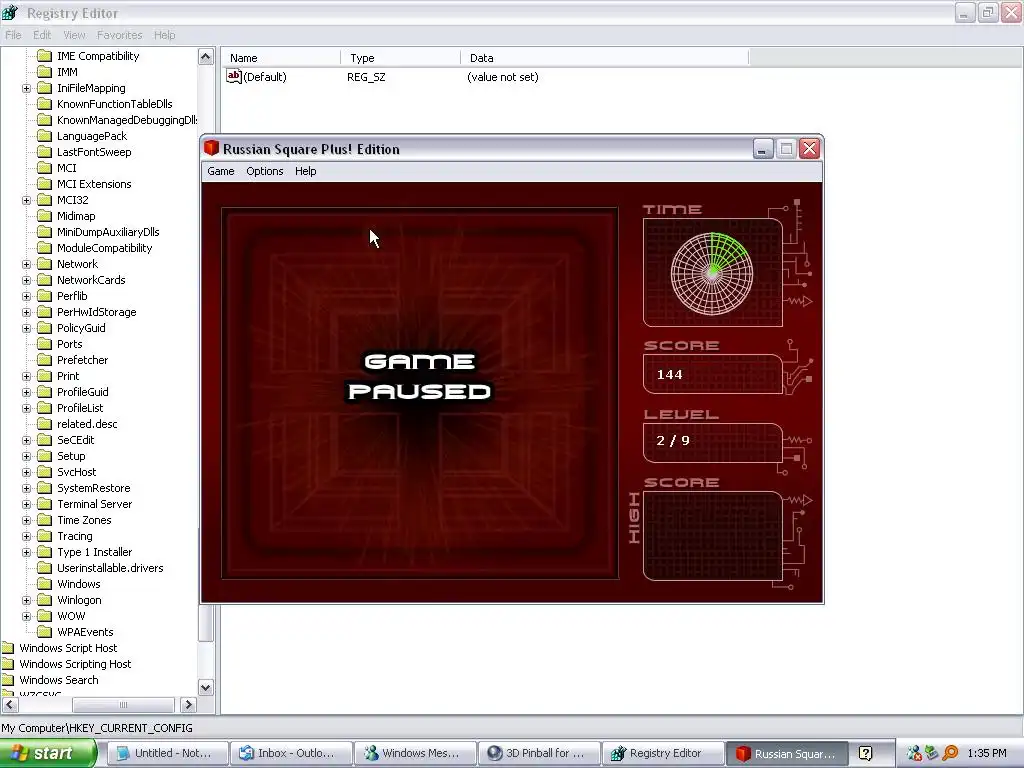Switch to 3D Pinball taskbar button
Screen dimensions: 1024x768
point(539,754)
